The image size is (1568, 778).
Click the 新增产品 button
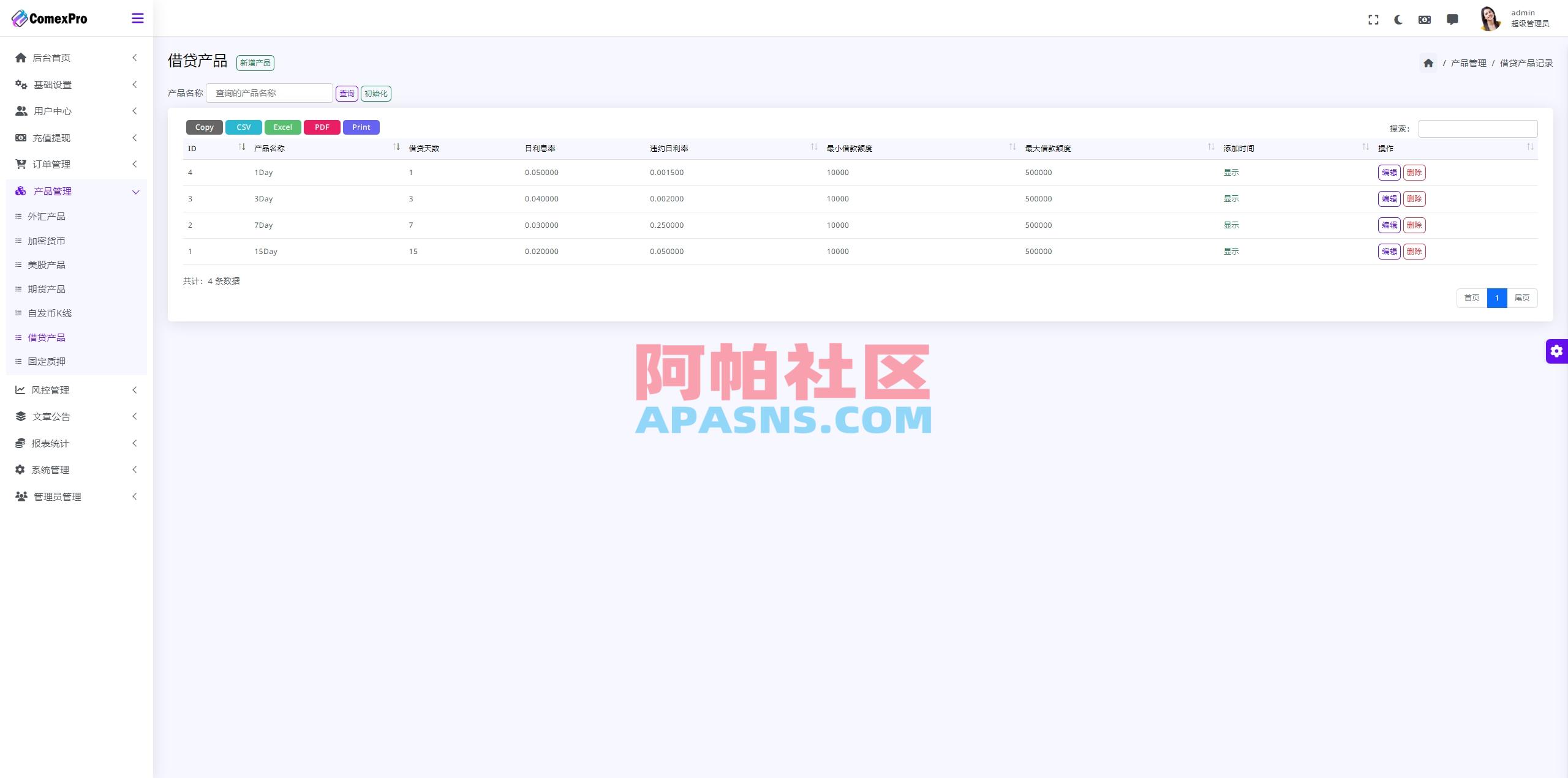(255, 62)
